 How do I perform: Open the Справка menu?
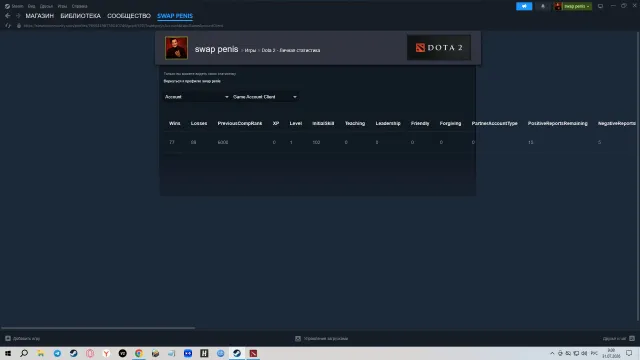79,6
